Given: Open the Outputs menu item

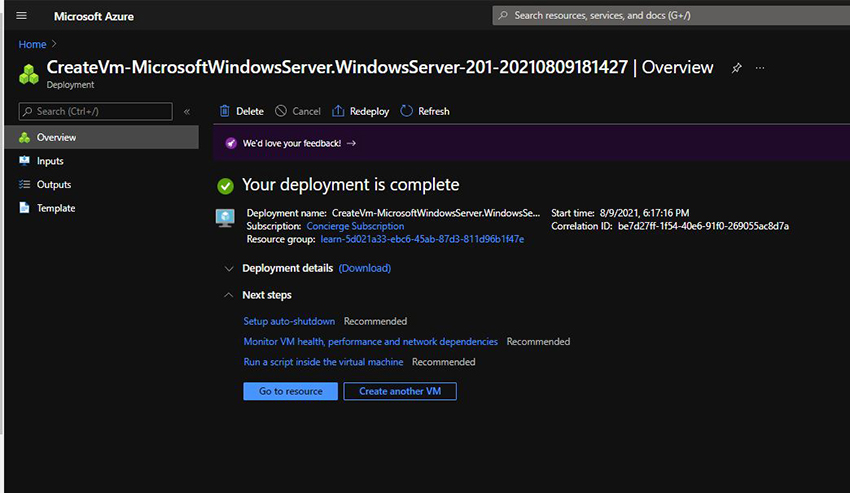Looking at the screenshot, I should (54, 184).
